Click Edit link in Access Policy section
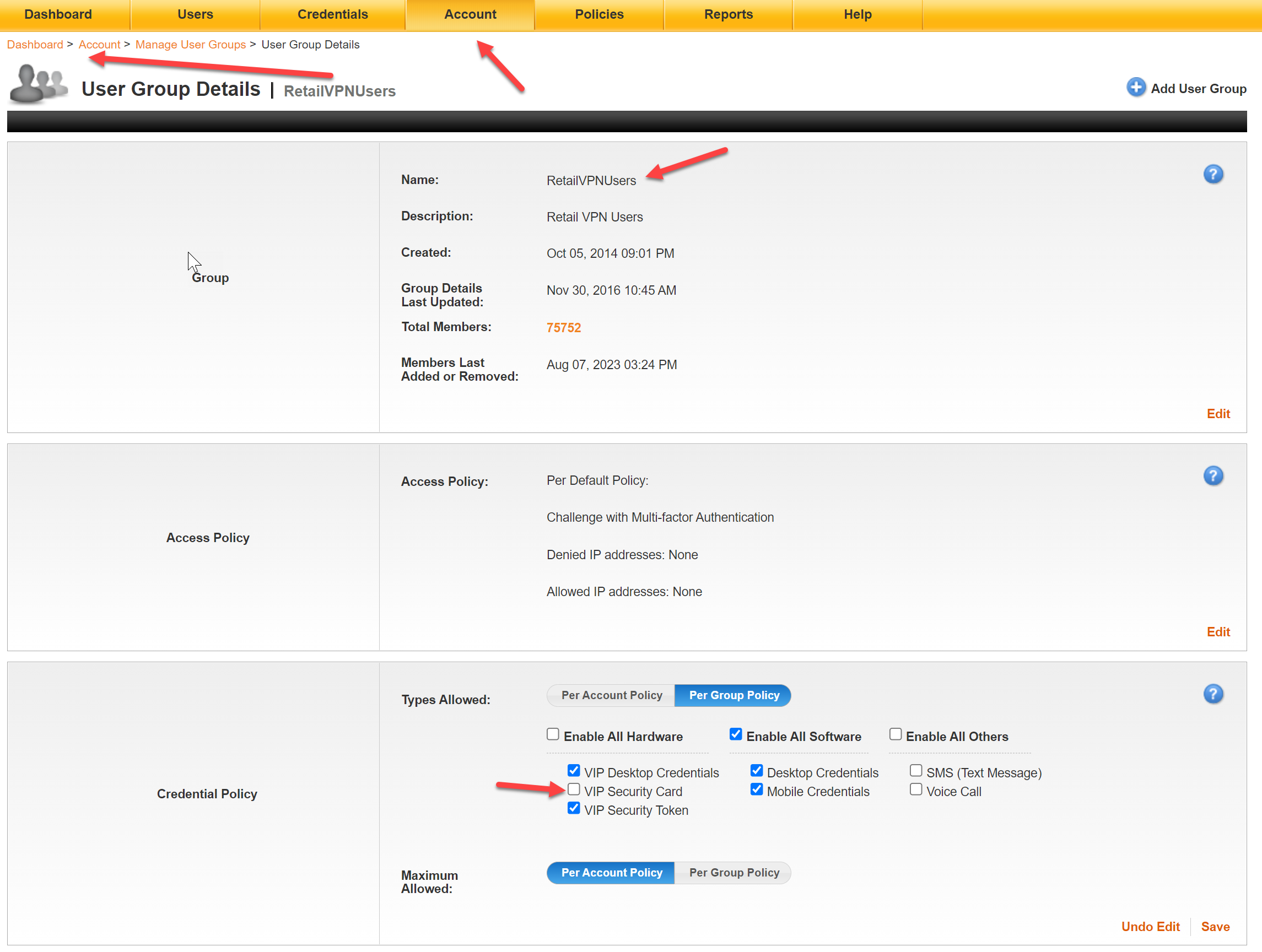 [1217, 632]
